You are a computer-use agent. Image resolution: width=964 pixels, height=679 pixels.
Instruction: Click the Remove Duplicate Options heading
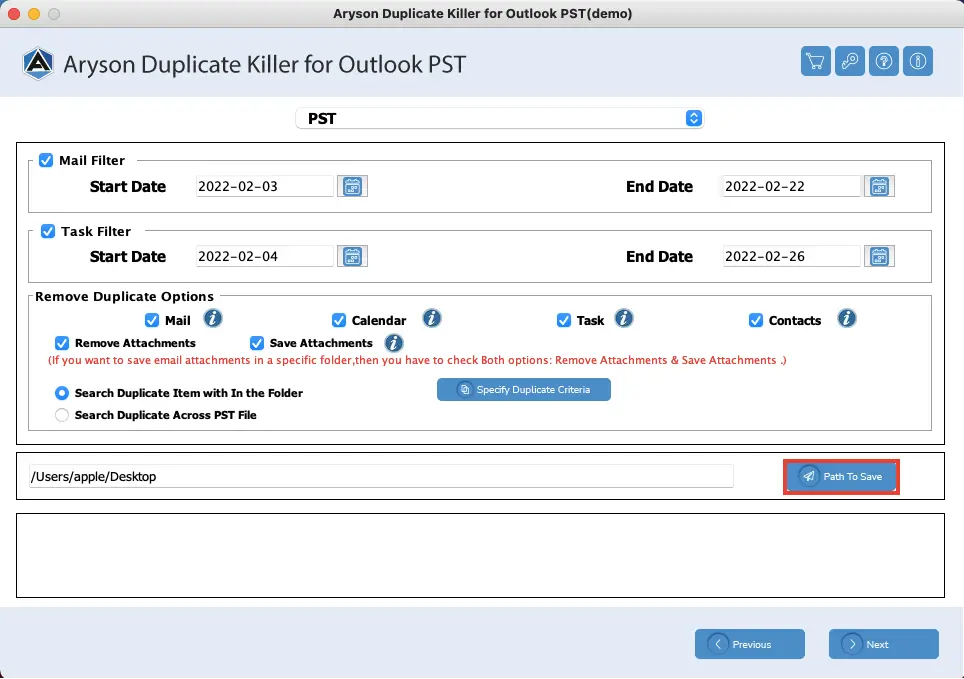(124, 296)
